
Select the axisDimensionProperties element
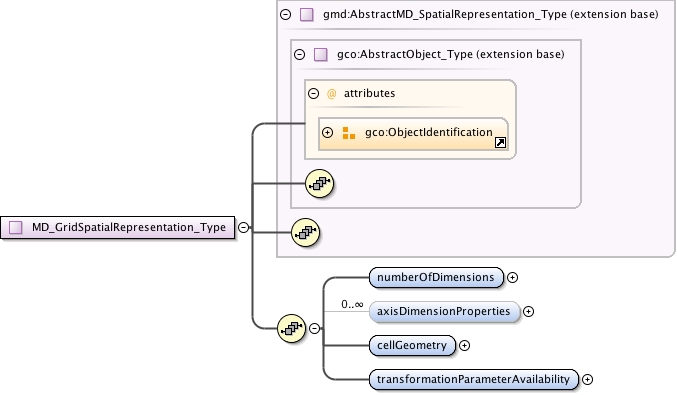point(444,312)
